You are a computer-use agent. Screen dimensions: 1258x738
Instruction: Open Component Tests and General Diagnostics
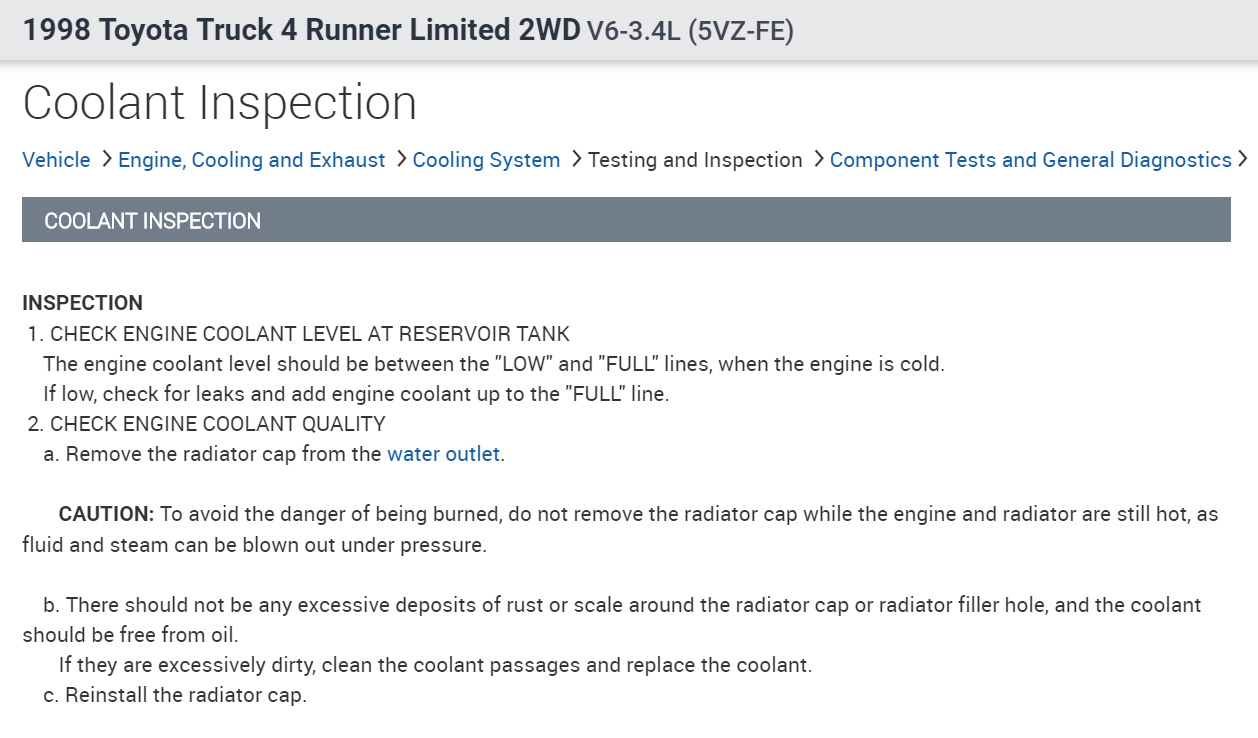[x=1030, y=160]
